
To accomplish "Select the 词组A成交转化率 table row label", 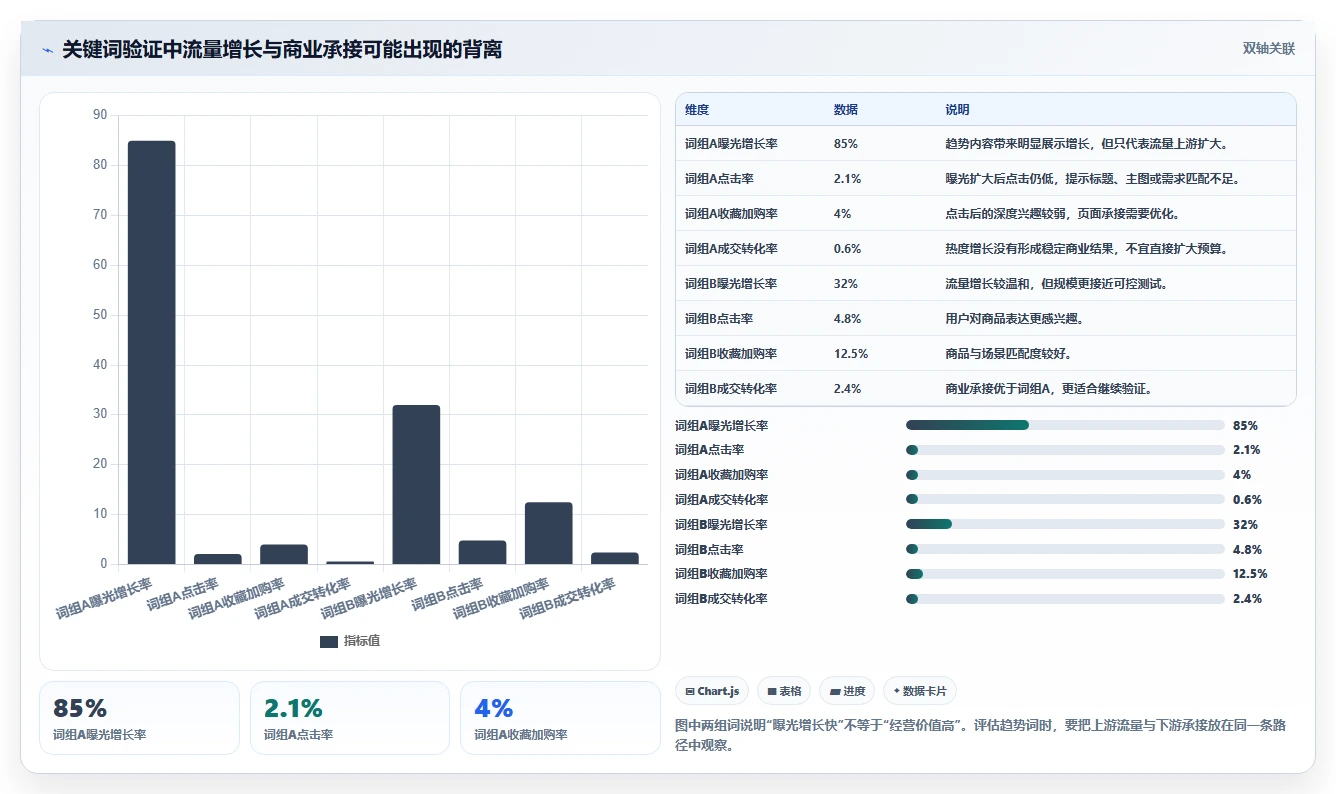I will coord(731,249).
